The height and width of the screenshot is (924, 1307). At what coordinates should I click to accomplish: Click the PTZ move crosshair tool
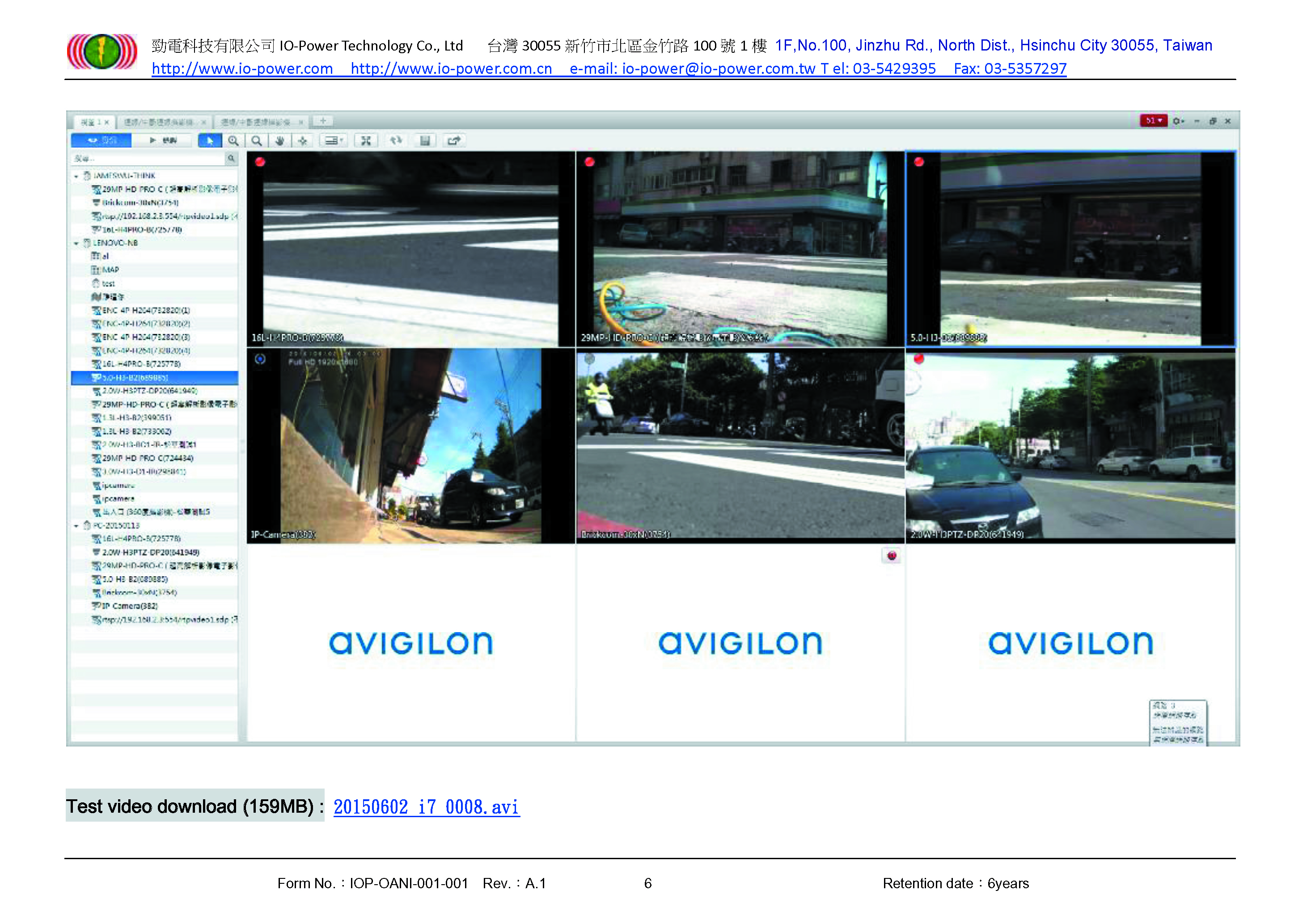(x=303, y=140)
